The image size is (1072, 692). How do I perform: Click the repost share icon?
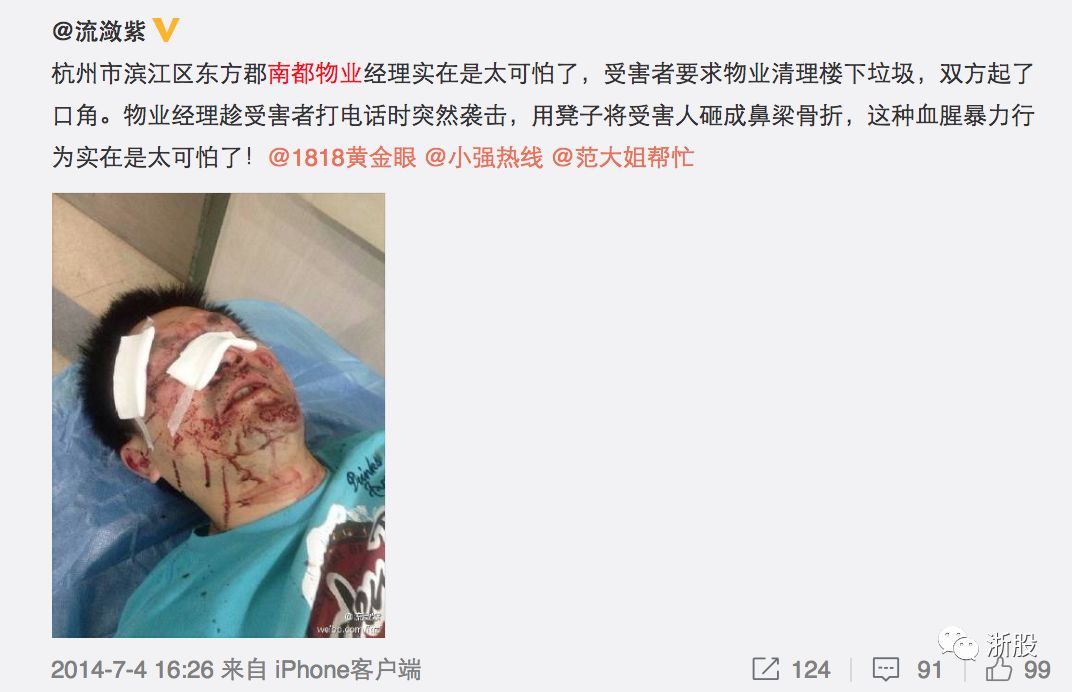point(766,669)
